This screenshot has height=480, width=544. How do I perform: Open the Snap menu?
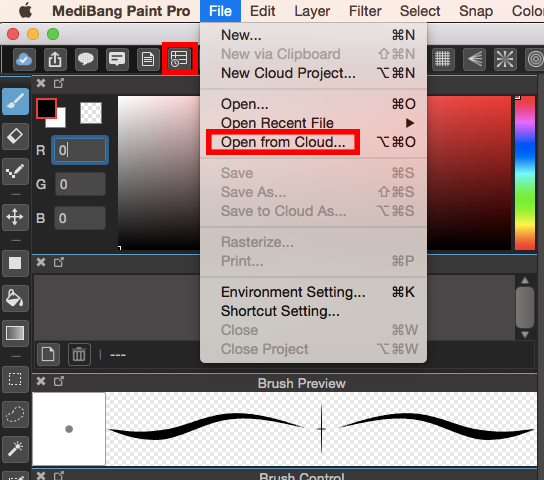[x=476, y=11]
